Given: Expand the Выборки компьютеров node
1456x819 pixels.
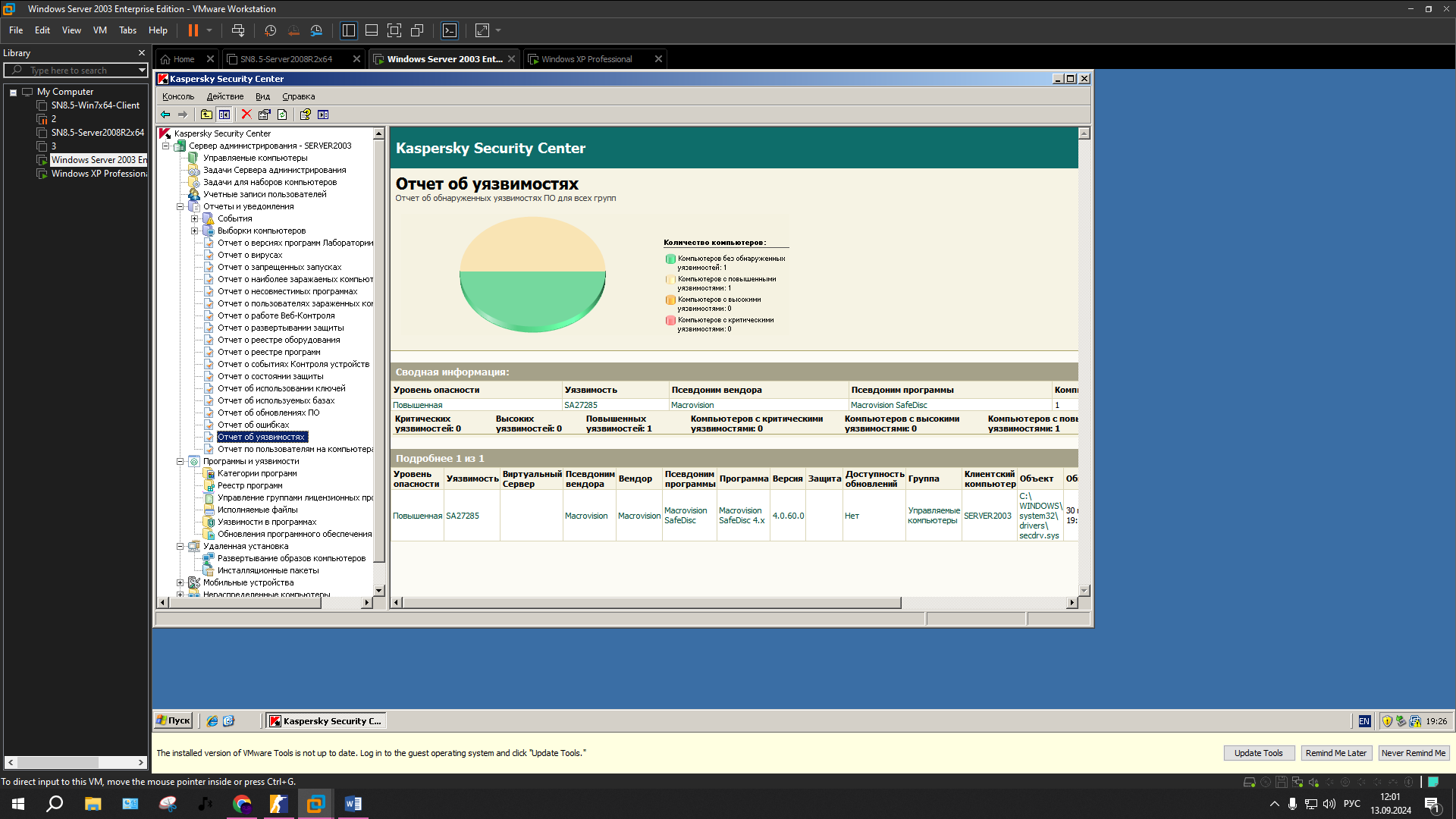Looking at the screenshot, I should 194,231.
